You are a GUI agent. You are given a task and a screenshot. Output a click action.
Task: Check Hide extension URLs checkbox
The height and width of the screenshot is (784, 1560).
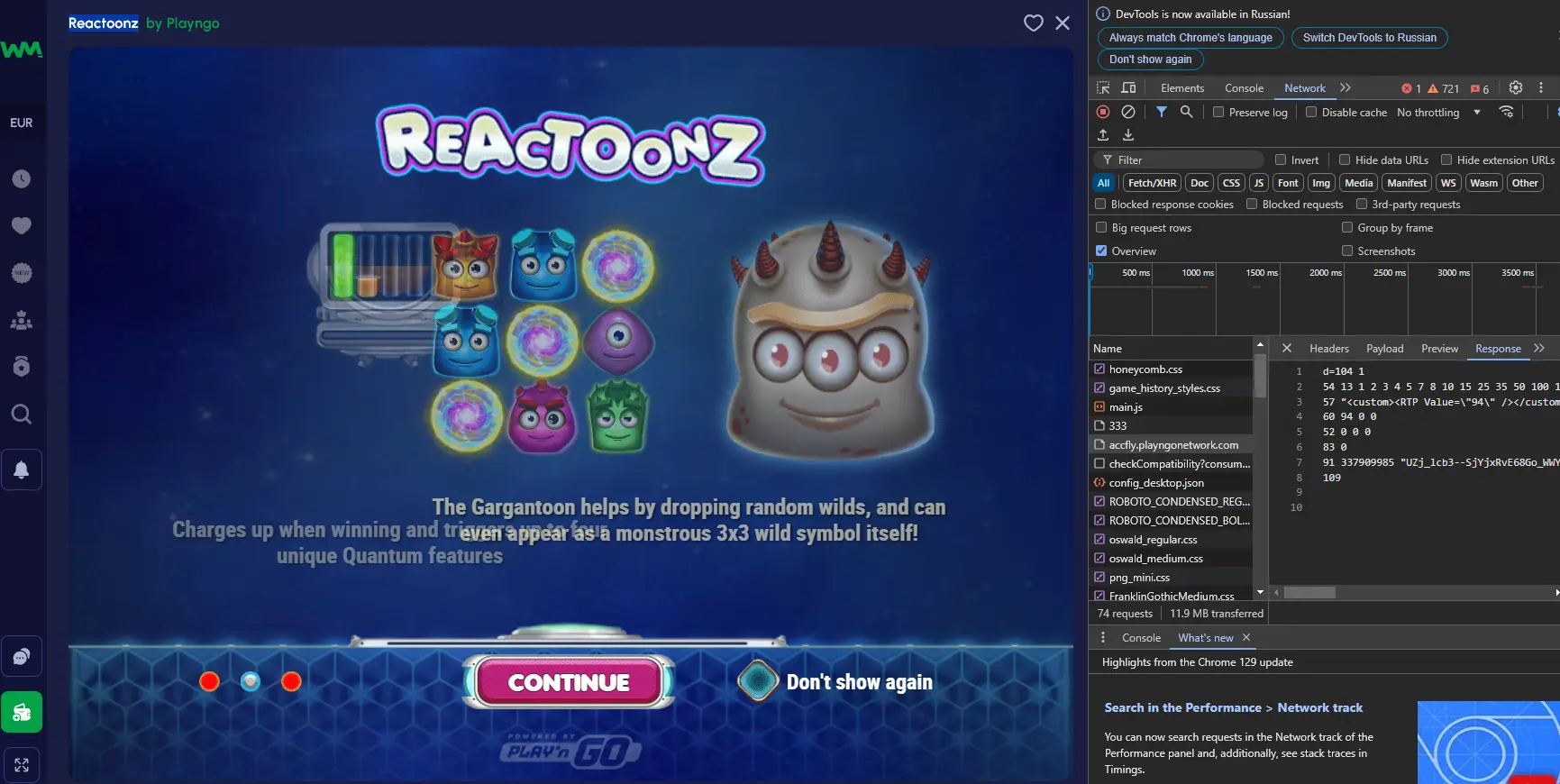[1446, 160]
